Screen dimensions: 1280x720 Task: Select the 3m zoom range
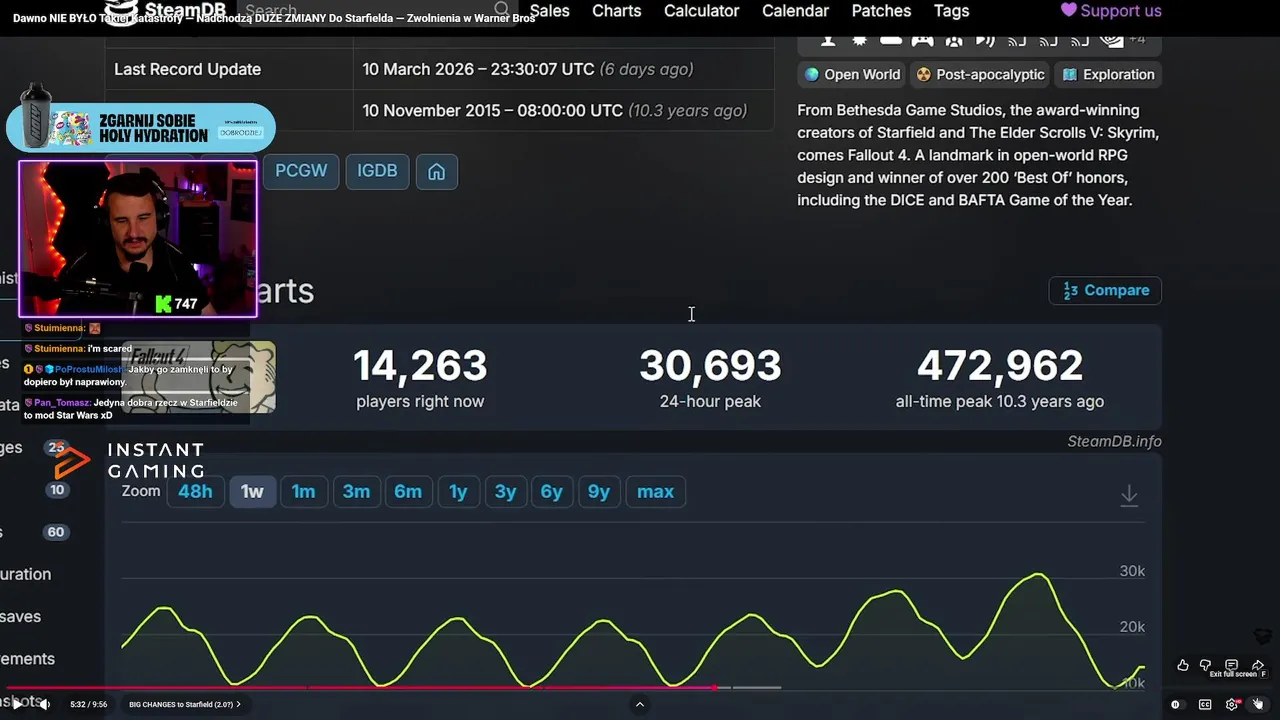click(x=356, y=491)
